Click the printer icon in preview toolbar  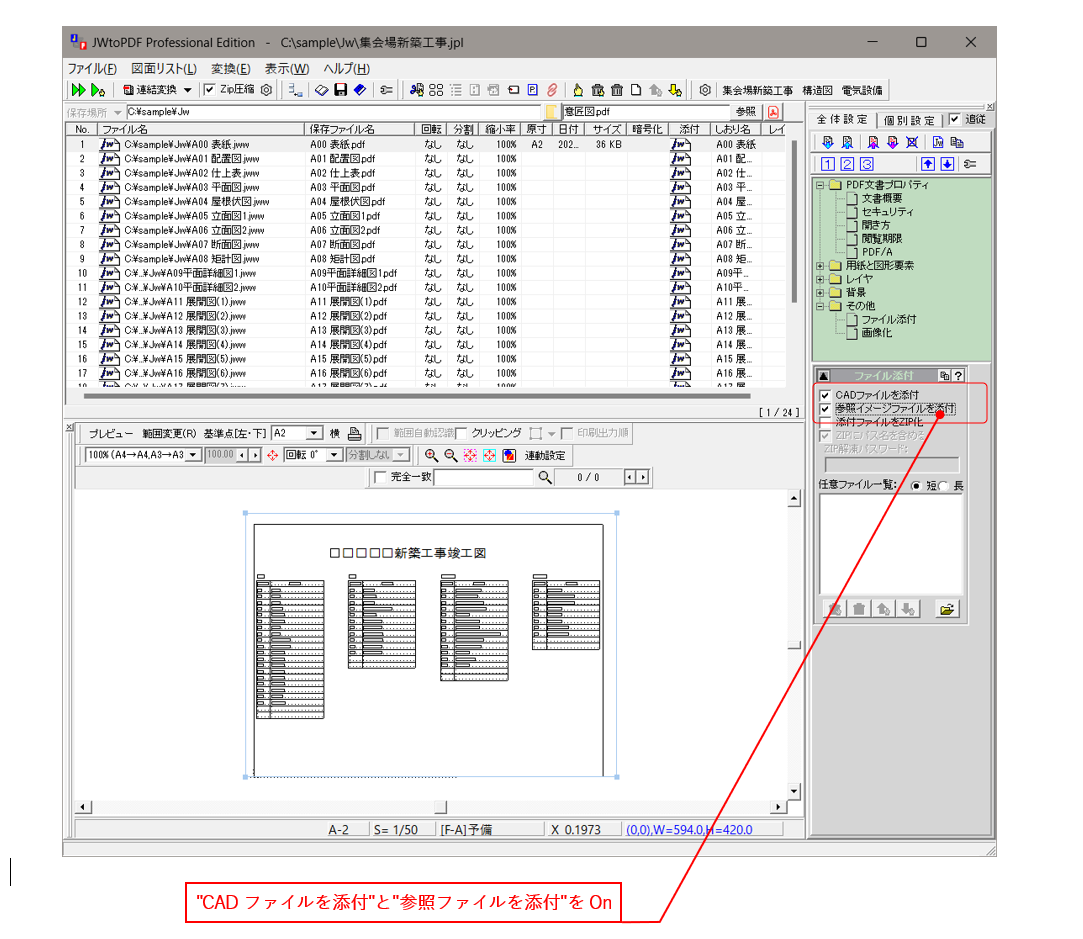354,433
